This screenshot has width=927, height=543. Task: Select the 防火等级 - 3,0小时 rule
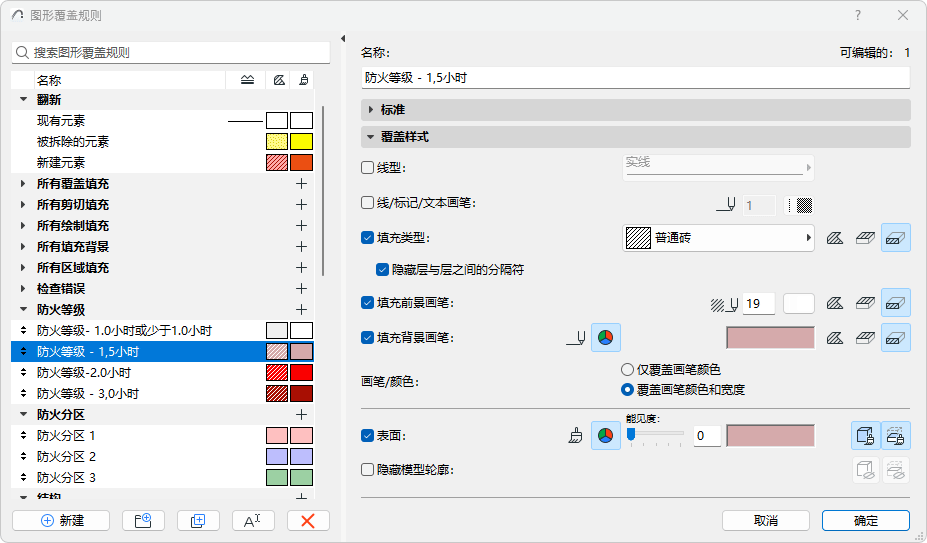163,394
